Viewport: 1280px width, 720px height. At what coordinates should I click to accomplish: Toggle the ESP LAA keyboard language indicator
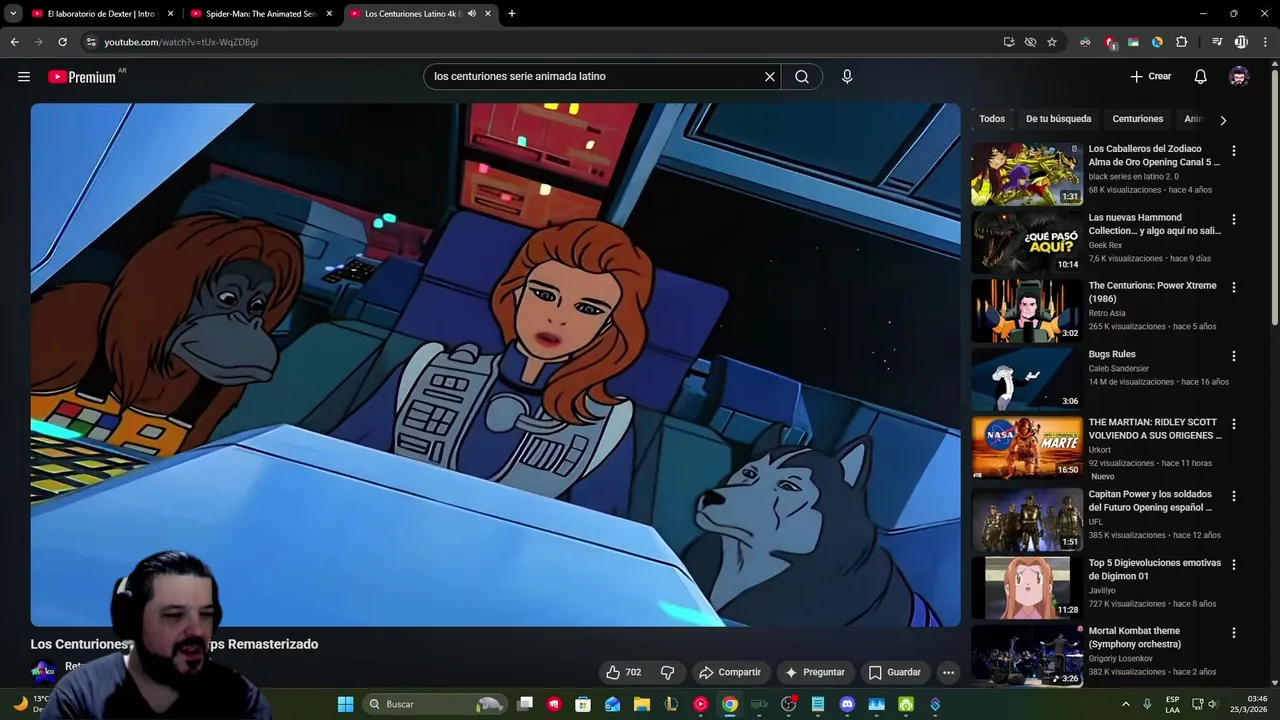coord(1172,704)
